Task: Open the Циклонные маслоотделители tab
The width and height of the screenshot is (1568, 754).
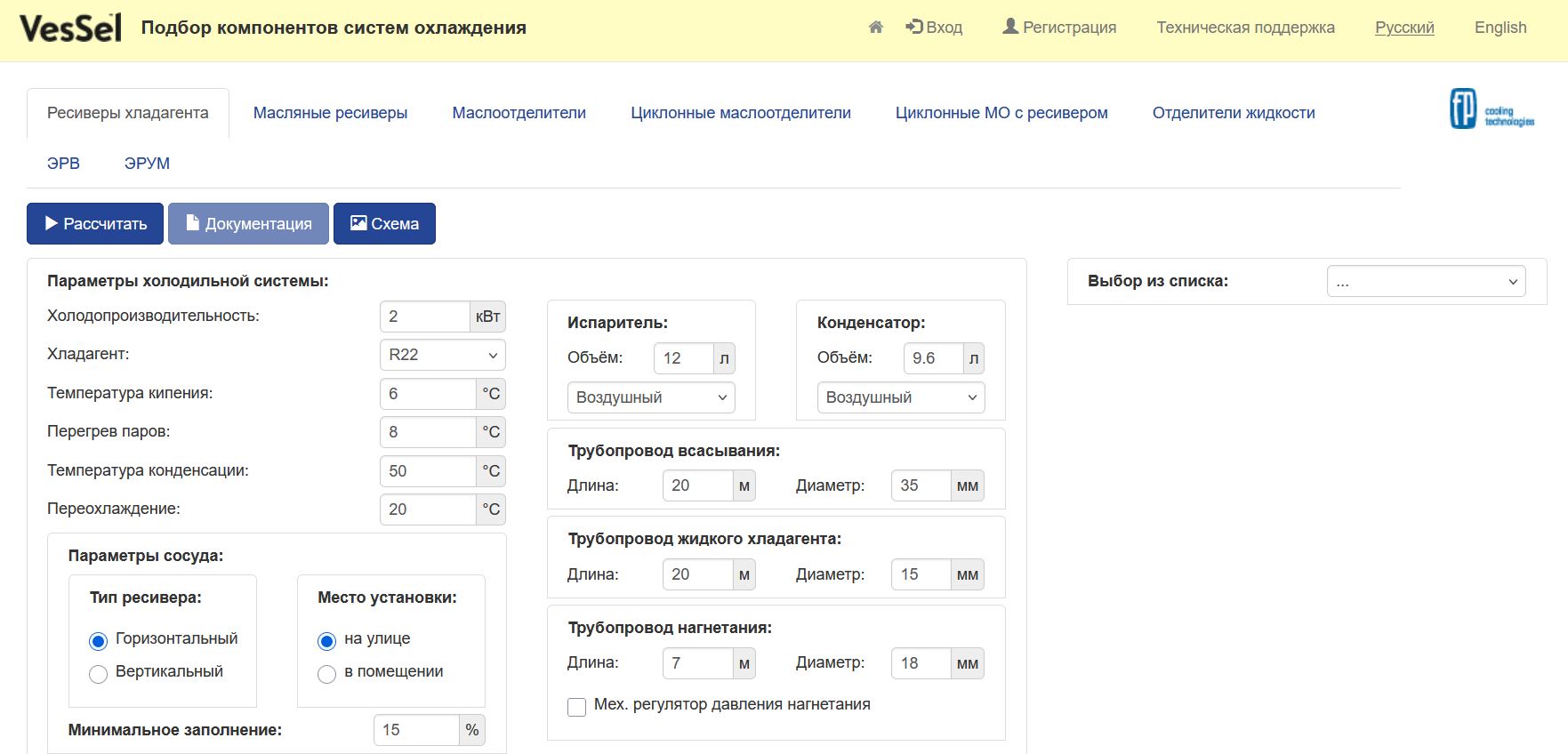Action: [x=741, y=113]
